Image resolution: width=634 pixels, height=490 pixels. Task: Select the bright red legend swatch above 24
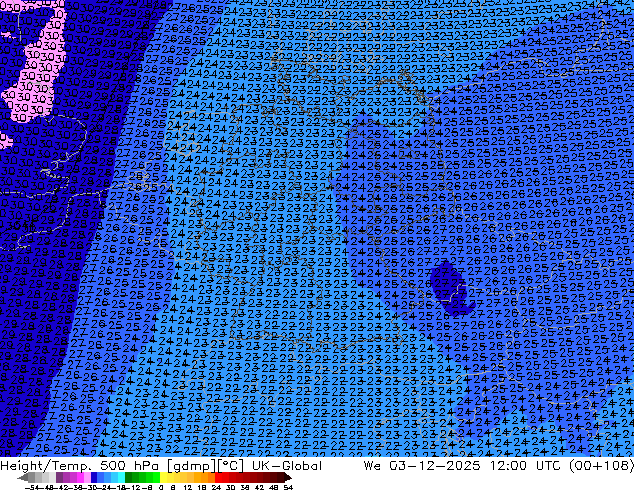click(218, 478)
